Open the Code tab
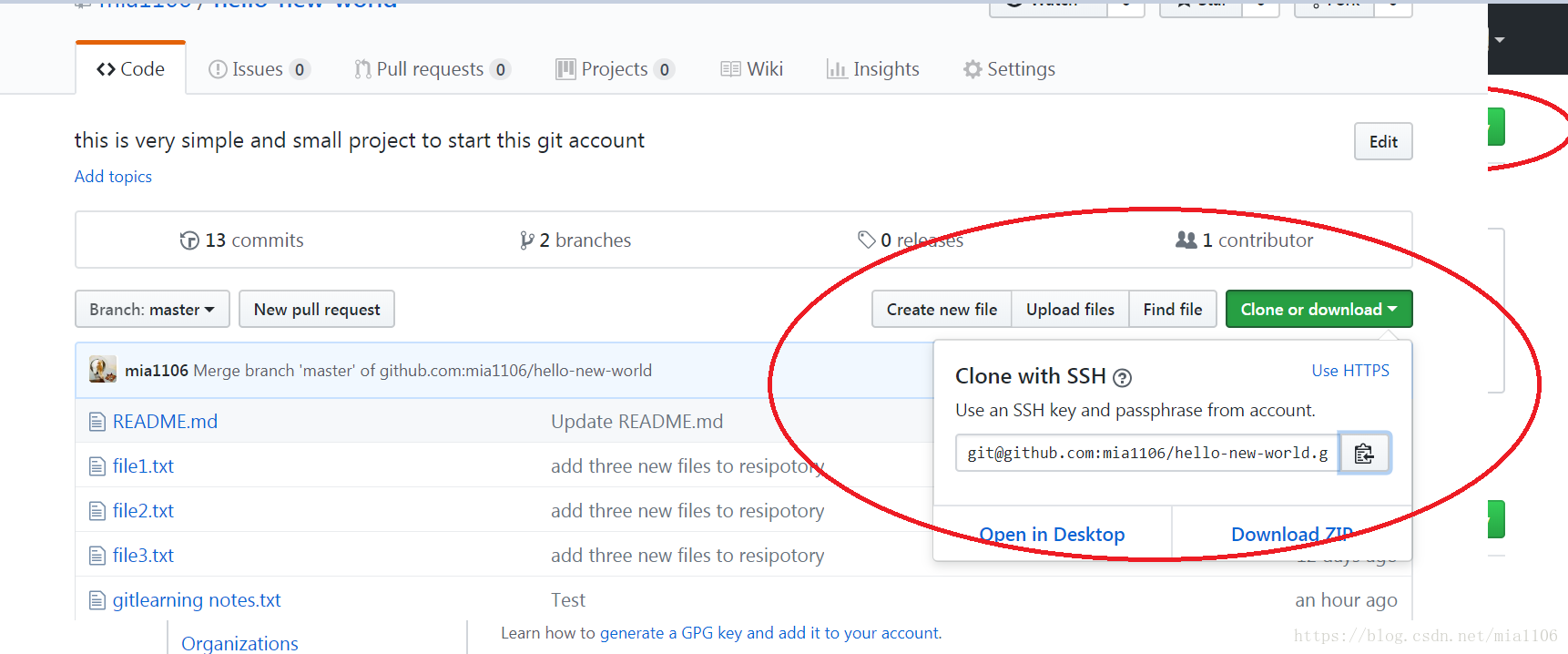This screenshot has height=654, width=1568. coord(130,69)
